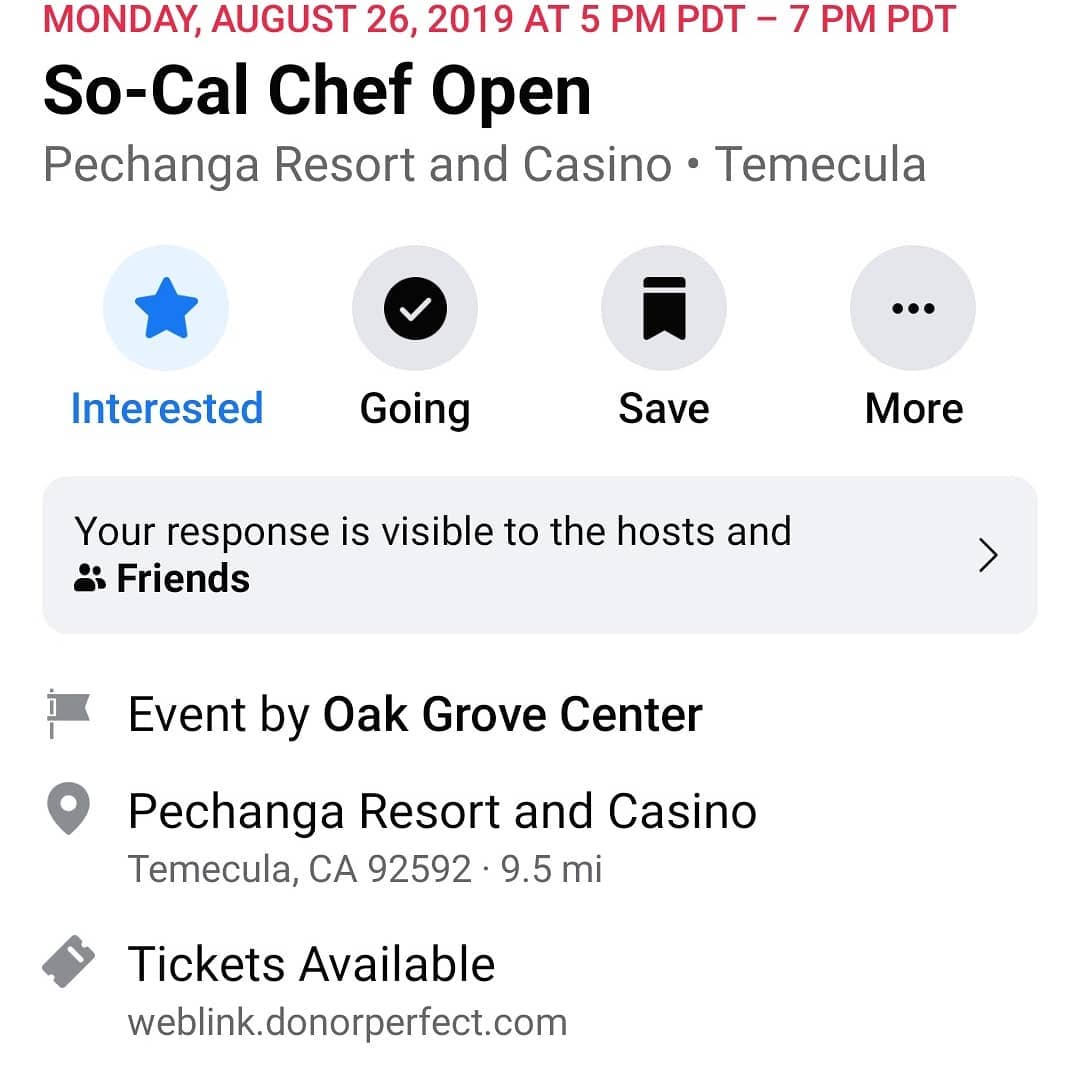Tap the location pin icon
1080x1080 pixels.
[68, 808]
